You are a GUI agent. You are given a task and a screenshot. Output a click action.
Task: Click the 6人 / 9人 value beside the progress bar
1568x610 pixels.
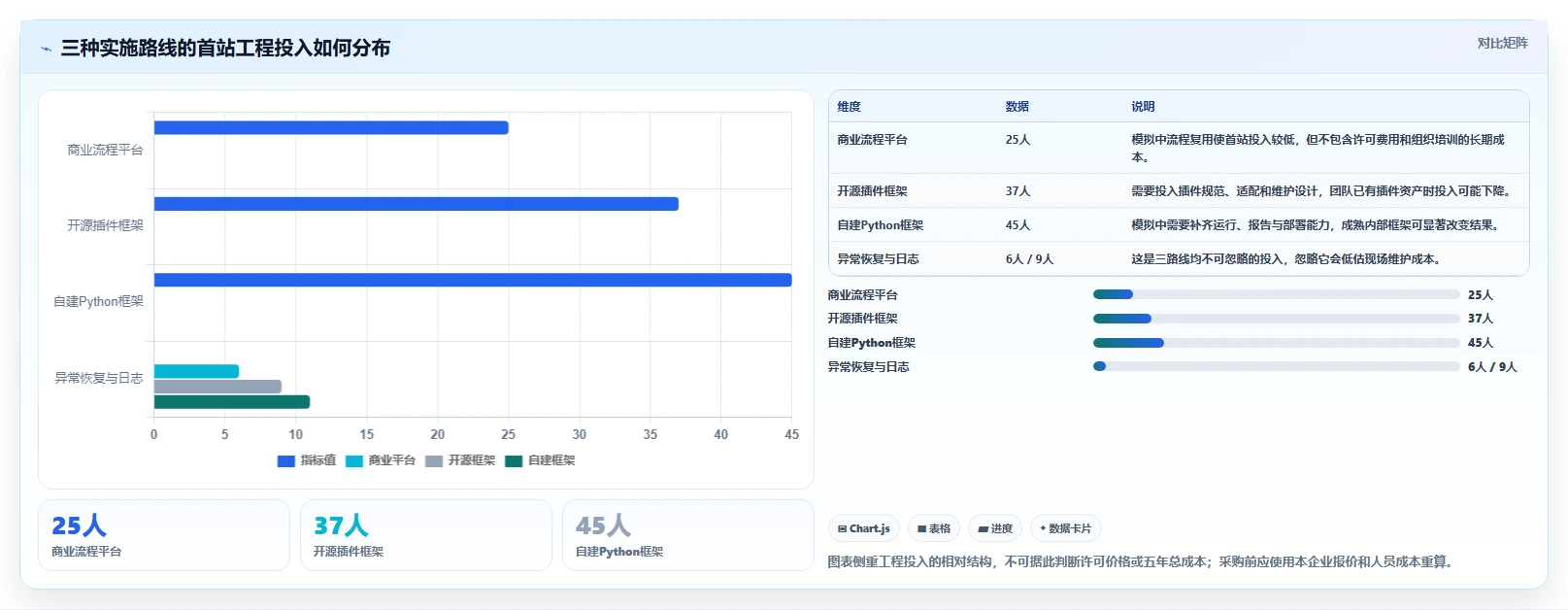1492,367
